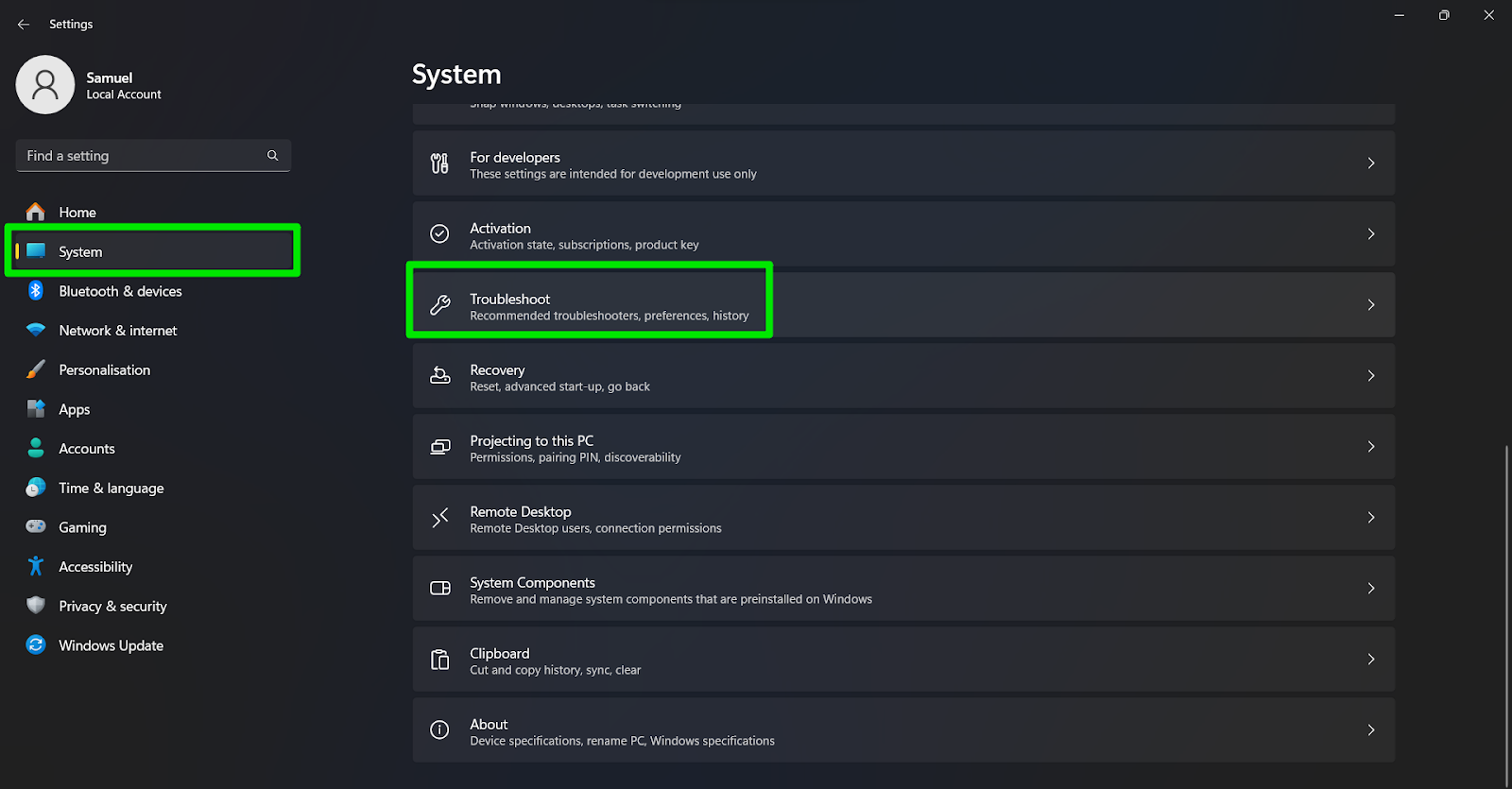Click the vertical scrollbar thumb
This screenshot has height=789, width=1512.
1506,614
